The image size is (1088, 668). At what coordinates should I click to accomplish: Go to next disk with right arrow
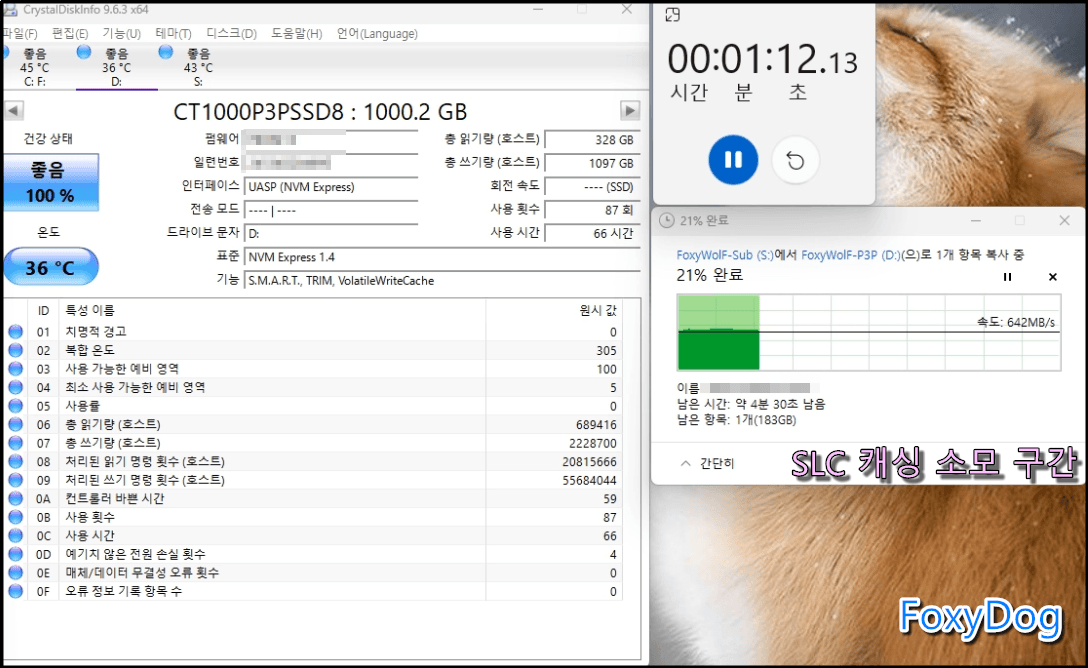point(629,110)
